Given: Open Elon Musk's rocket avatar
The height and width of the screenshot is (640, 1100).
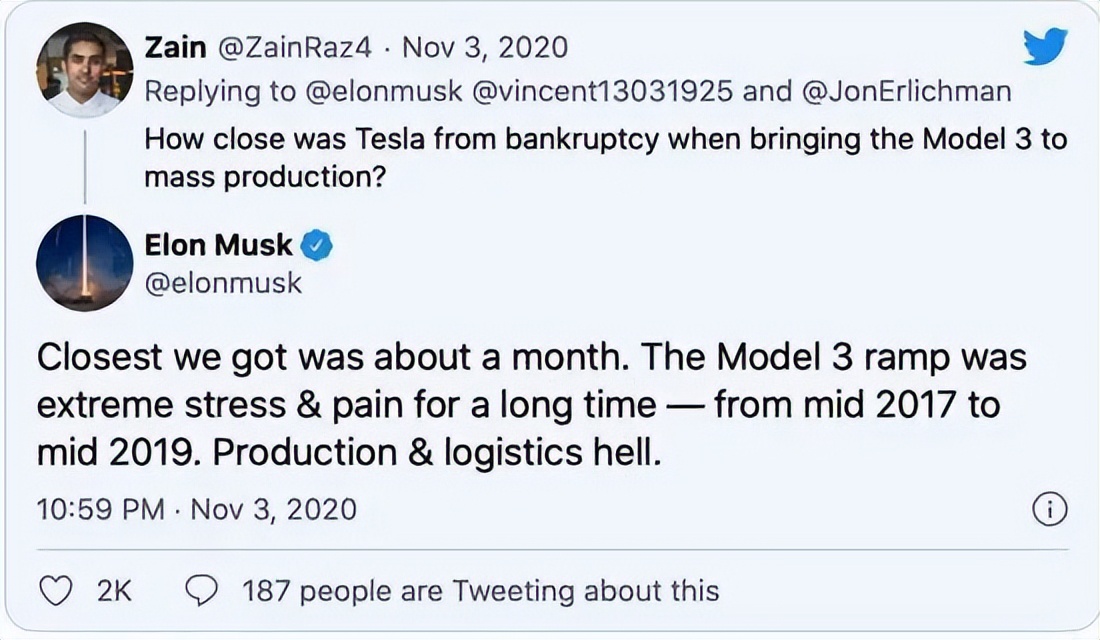Looking at the screenshot, I should pos(84,262).
